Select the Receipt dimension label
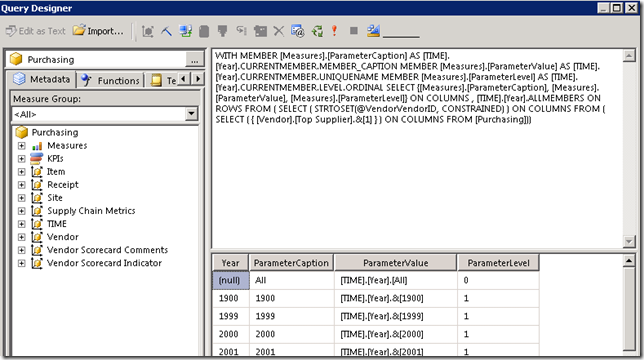This screenshot has width=644, height=360. (x=62, y=185)
